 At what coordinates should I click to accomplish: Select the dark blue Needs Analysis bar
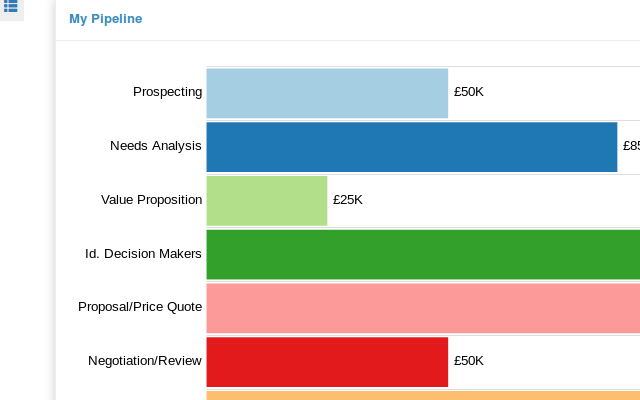coord(411,146)
